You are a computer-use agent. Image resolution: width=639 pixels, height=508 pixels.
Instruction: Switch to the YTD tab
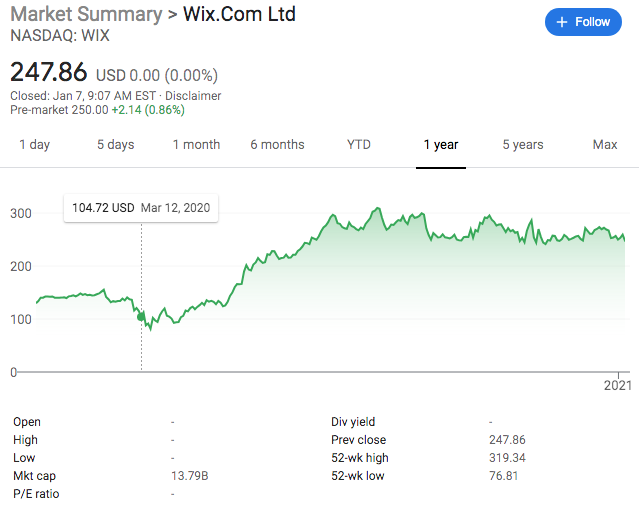(x=359, y=145)
